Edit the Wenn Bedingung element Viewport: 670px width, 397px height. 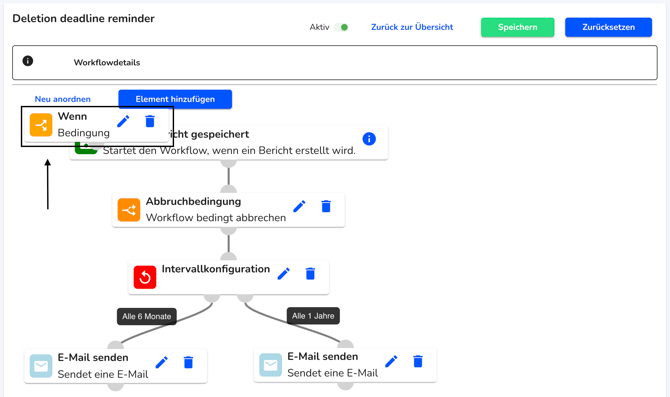pyautogui.click(x=123, y=121)
